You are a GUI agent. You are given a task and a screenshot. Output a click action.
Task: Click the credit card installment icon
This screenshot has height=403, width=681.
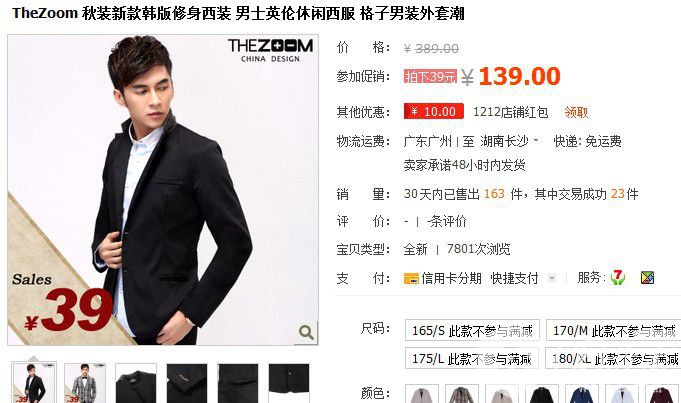click(x=411, y=278)
